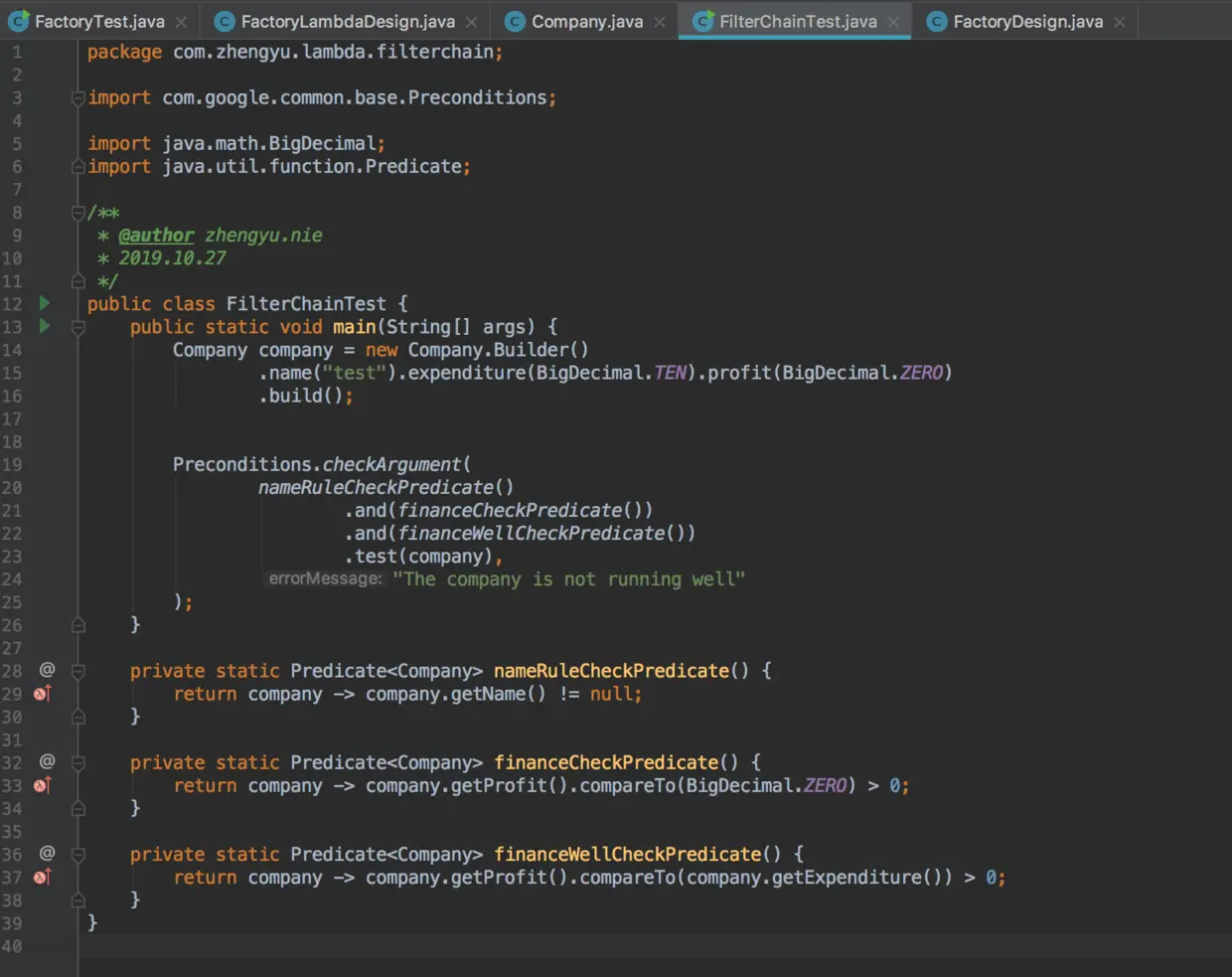Open the FactoryLambdaDesign.java tab
The width and height of the screenshot is (1232, 977).
(x=348, y=21)
